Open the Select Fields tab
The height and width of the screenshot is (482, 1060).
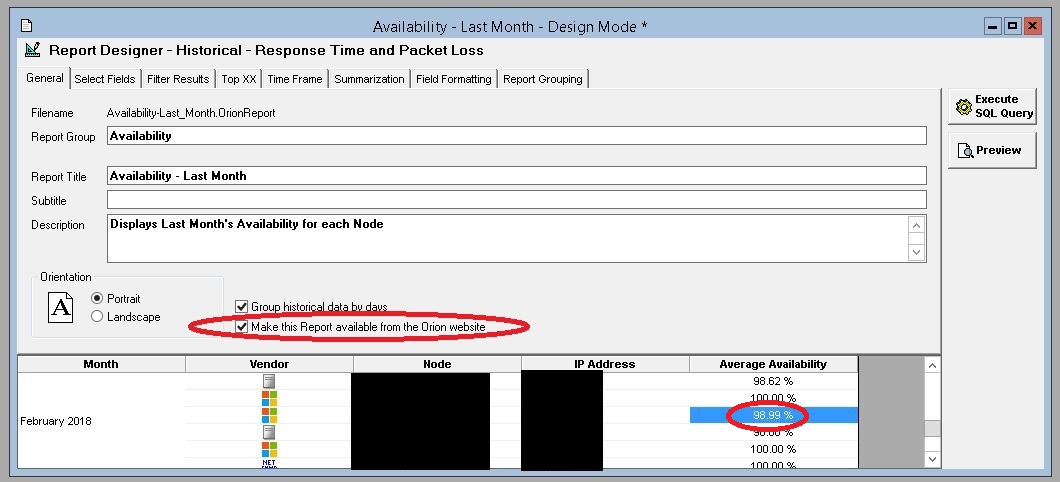click(x=105, y=79)
